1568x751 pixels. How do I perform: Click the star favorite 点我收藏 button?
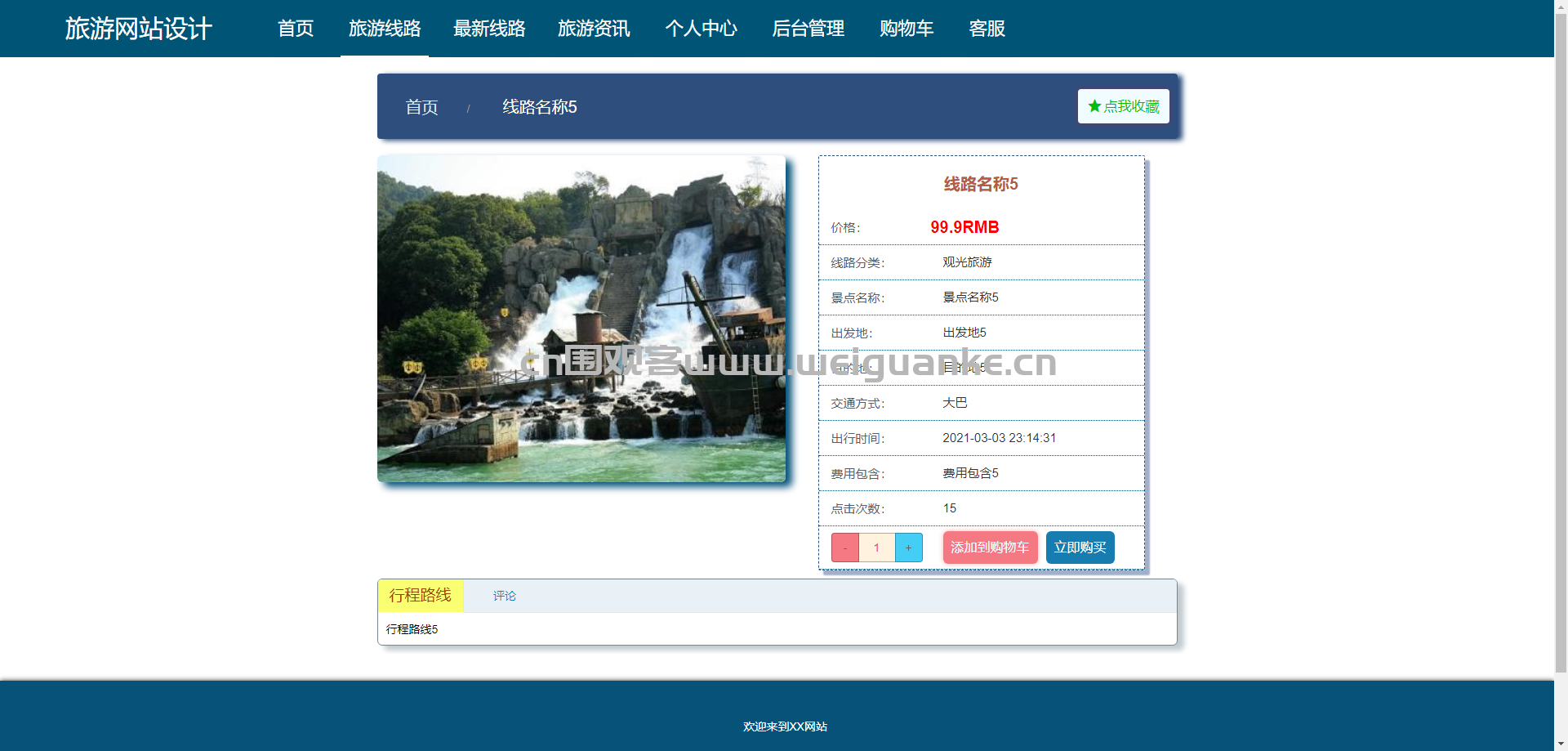(1123, 106)
